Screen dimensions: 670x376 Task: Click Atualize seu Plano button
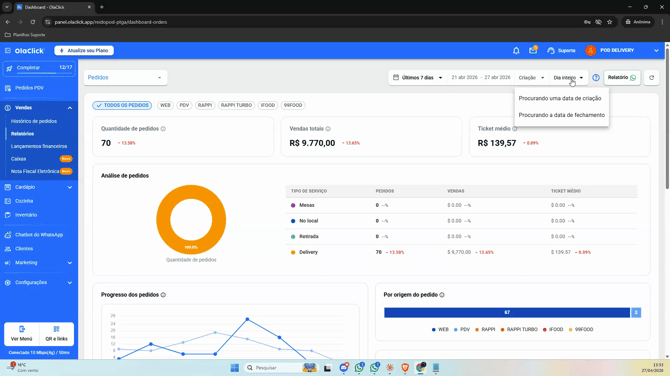(84, 50)
